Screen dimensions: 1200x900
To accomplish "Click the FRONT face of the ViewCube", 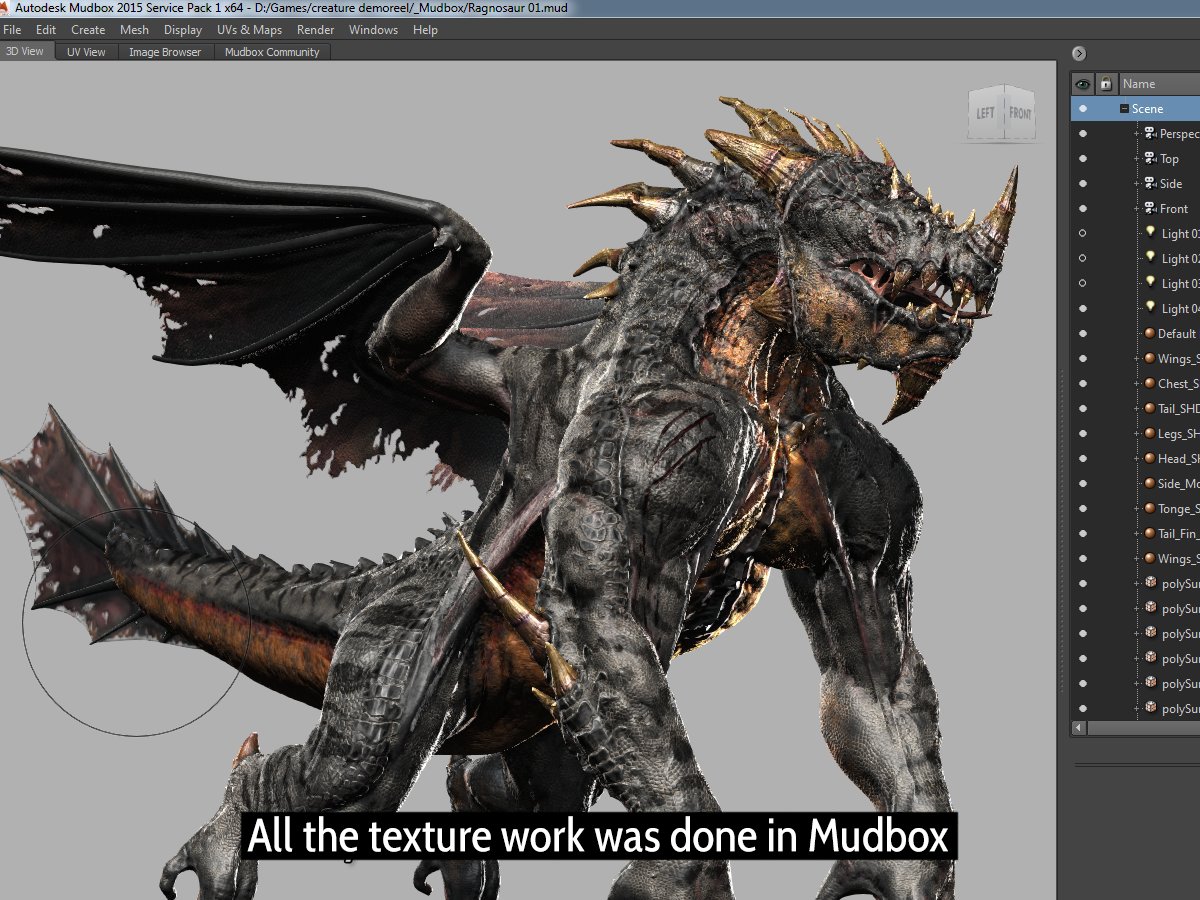I will point(1020,113).
